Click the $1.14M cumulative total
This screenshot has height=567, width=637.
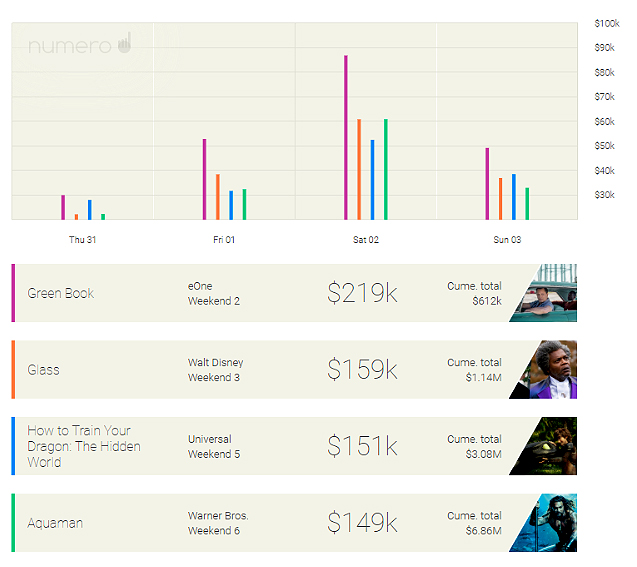(x=483, y=377)
